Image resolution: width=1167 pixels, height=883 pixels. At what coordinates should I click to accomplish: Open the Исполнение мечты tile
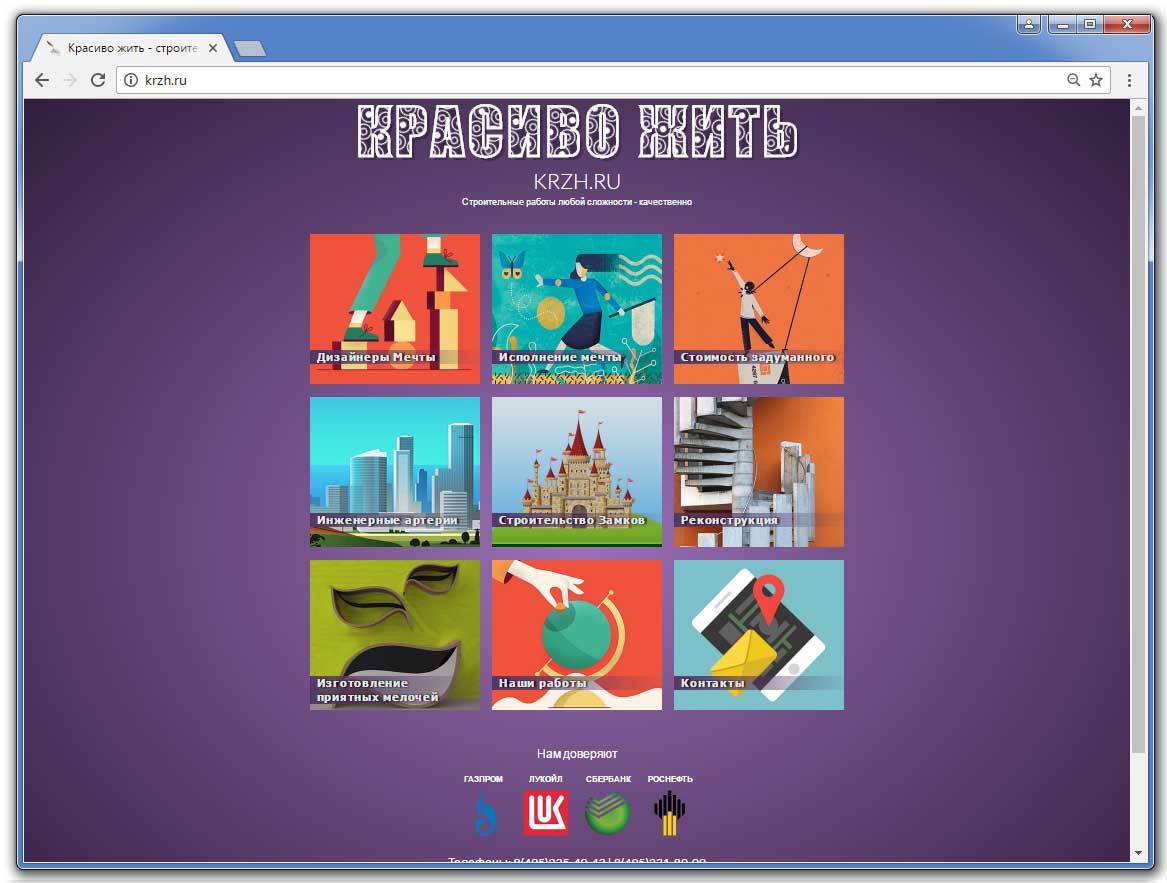(577, 309)
